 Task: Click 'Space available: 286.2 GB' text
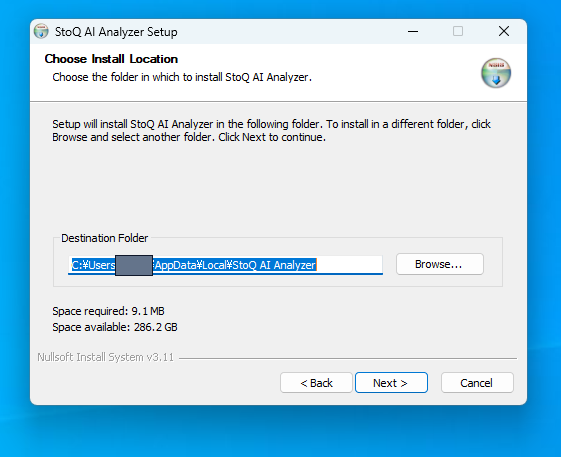click(115, 327)
